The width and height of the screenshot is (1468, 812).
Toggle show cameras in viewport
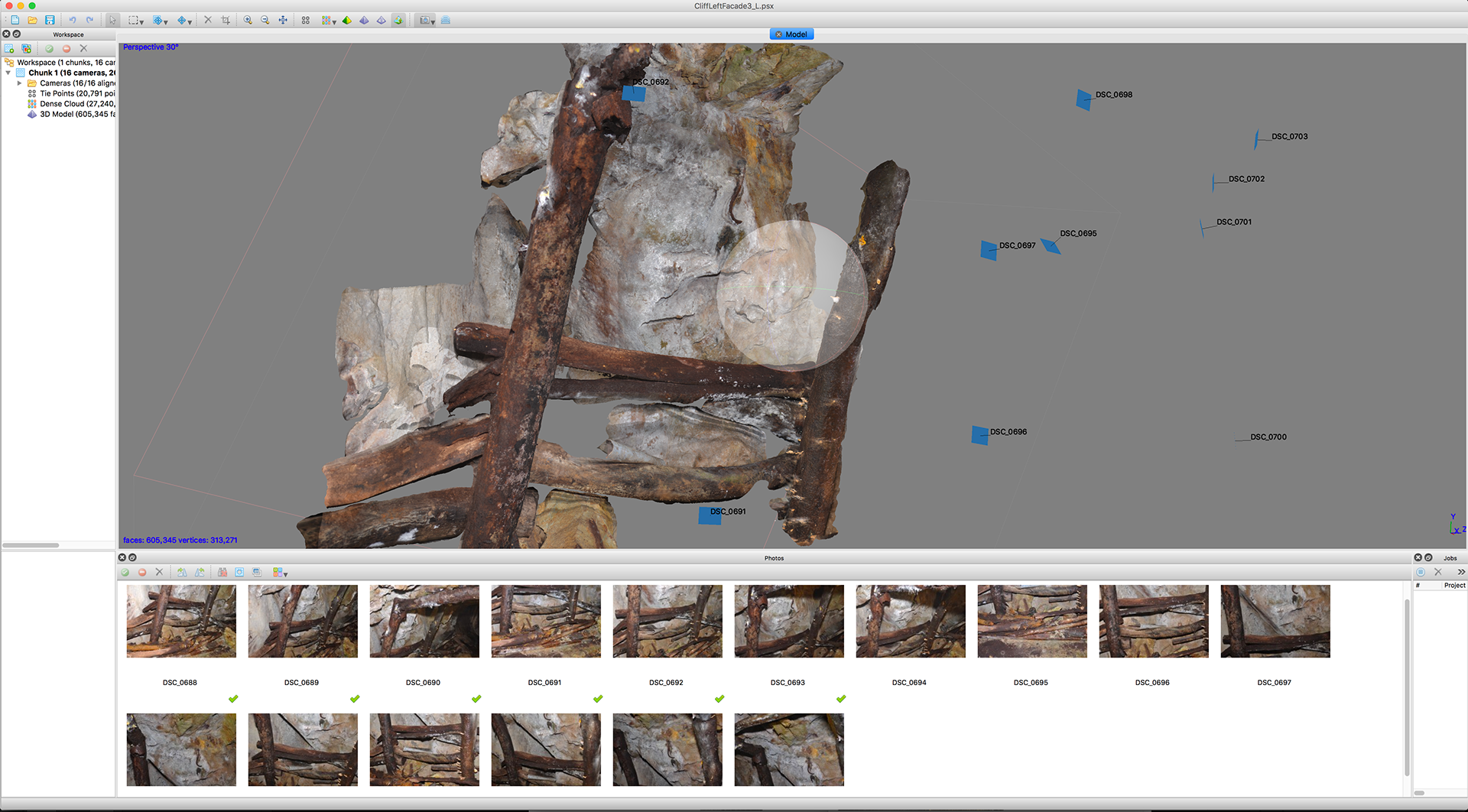[424, 20]
